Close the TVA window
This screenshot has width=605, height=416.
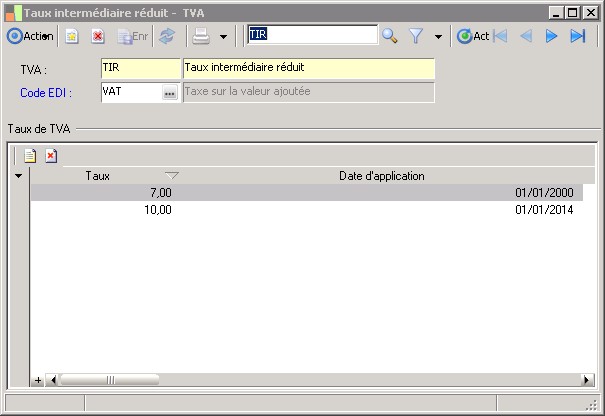pyautogui.click(x=590, y=13)
